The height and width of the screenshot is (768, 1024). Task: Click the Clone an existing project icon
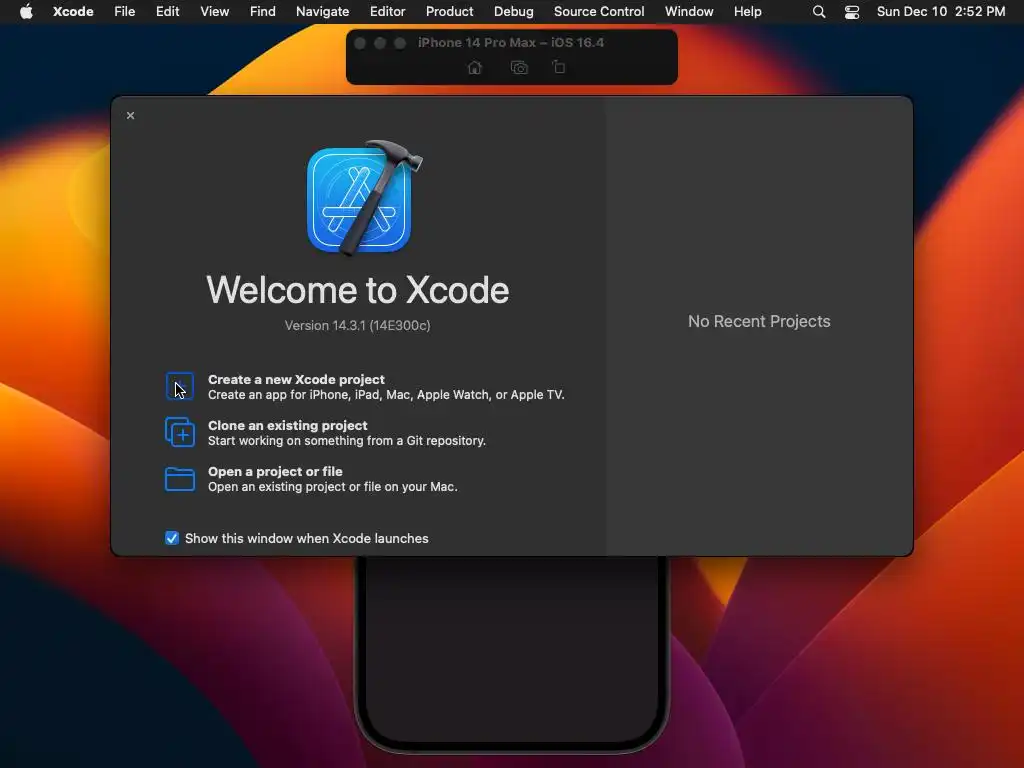point(180,432)
